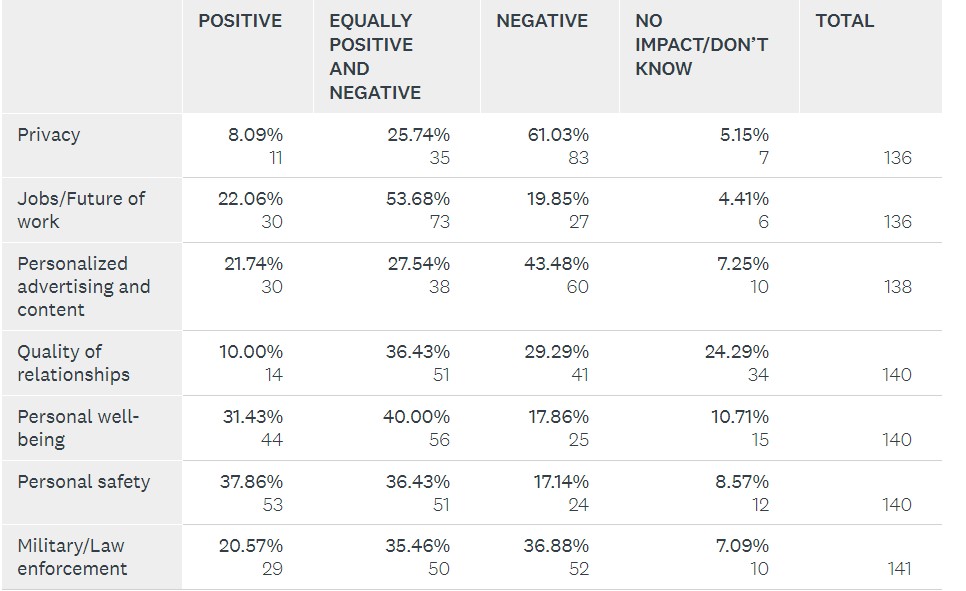Click the 31.43% positive well-being cell
Screen dimensions: 966x591
click(252, 417)
